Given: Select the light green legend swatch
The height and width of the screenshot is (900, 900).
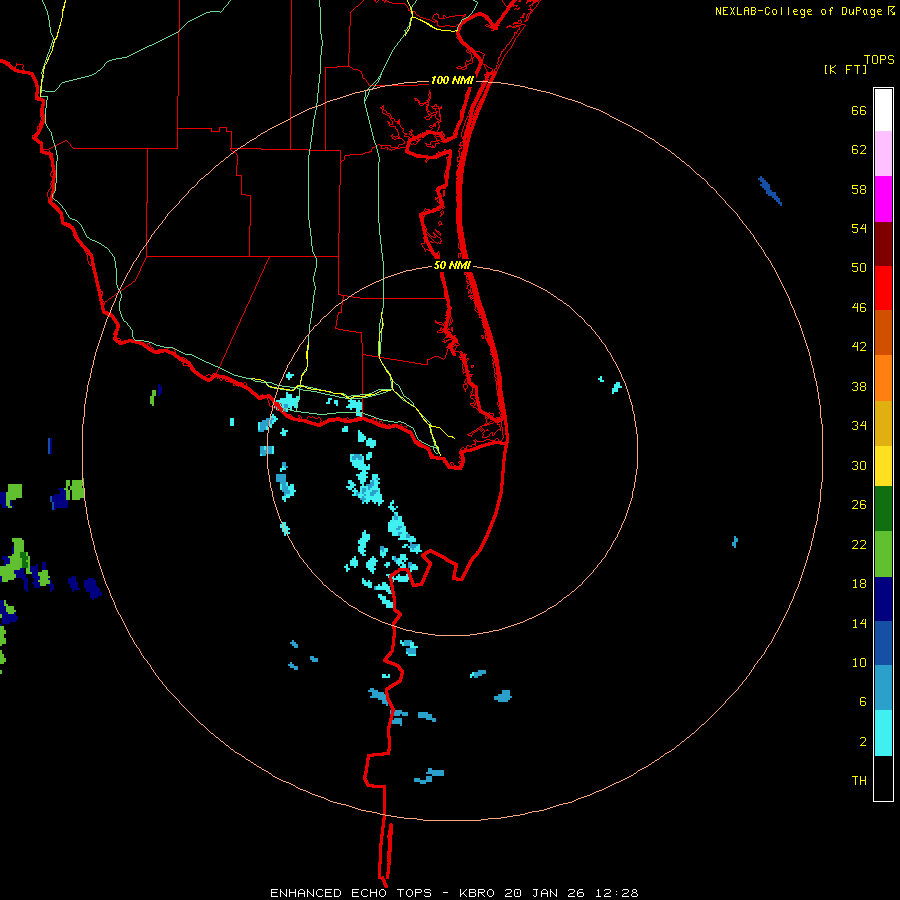Looking at the screenshot, I should click(x=883, y=554).
